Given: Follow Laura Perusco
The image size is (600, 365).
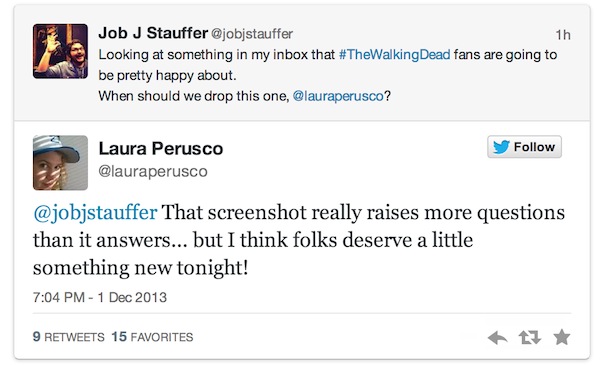Looking at the screenshot, I should click(x=524, y=147).
